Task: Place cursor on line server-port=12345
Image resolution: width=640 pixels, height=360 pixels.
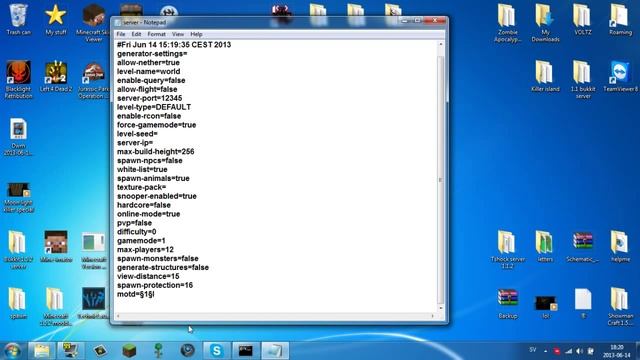Action: pos(149,98)
